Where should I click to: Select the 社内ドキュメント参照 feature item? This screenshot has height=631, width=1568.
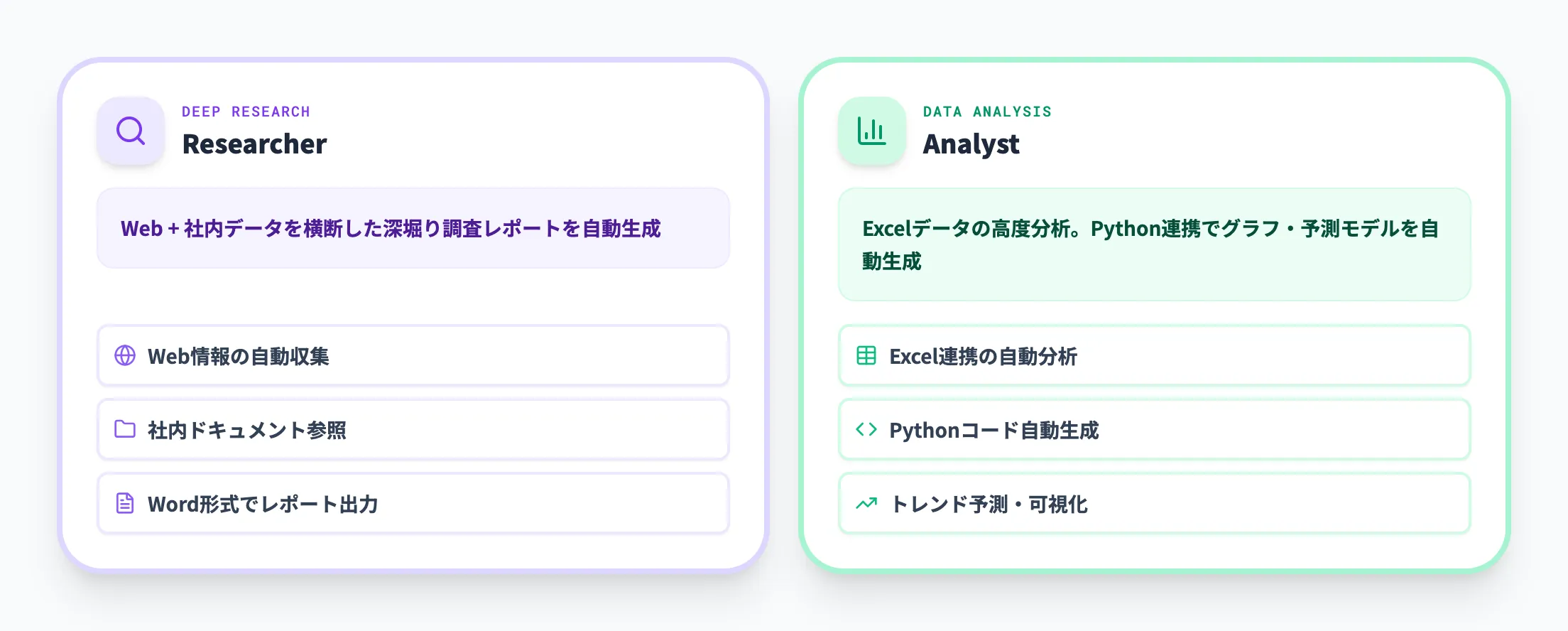[414, 429]
